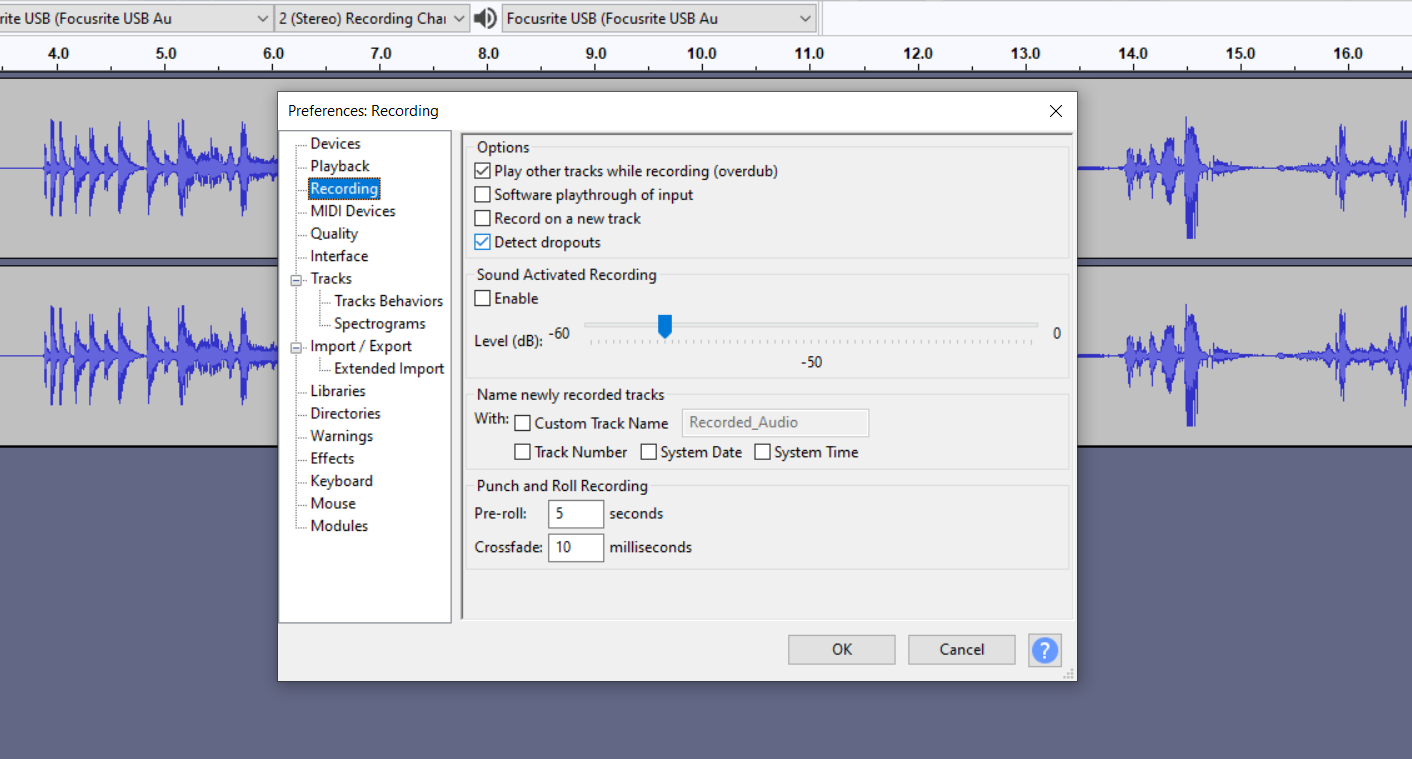The width and height of the screenshot is (1412, 759).
Task: Select the Recording preferences category
Action: tap(344, 189)
